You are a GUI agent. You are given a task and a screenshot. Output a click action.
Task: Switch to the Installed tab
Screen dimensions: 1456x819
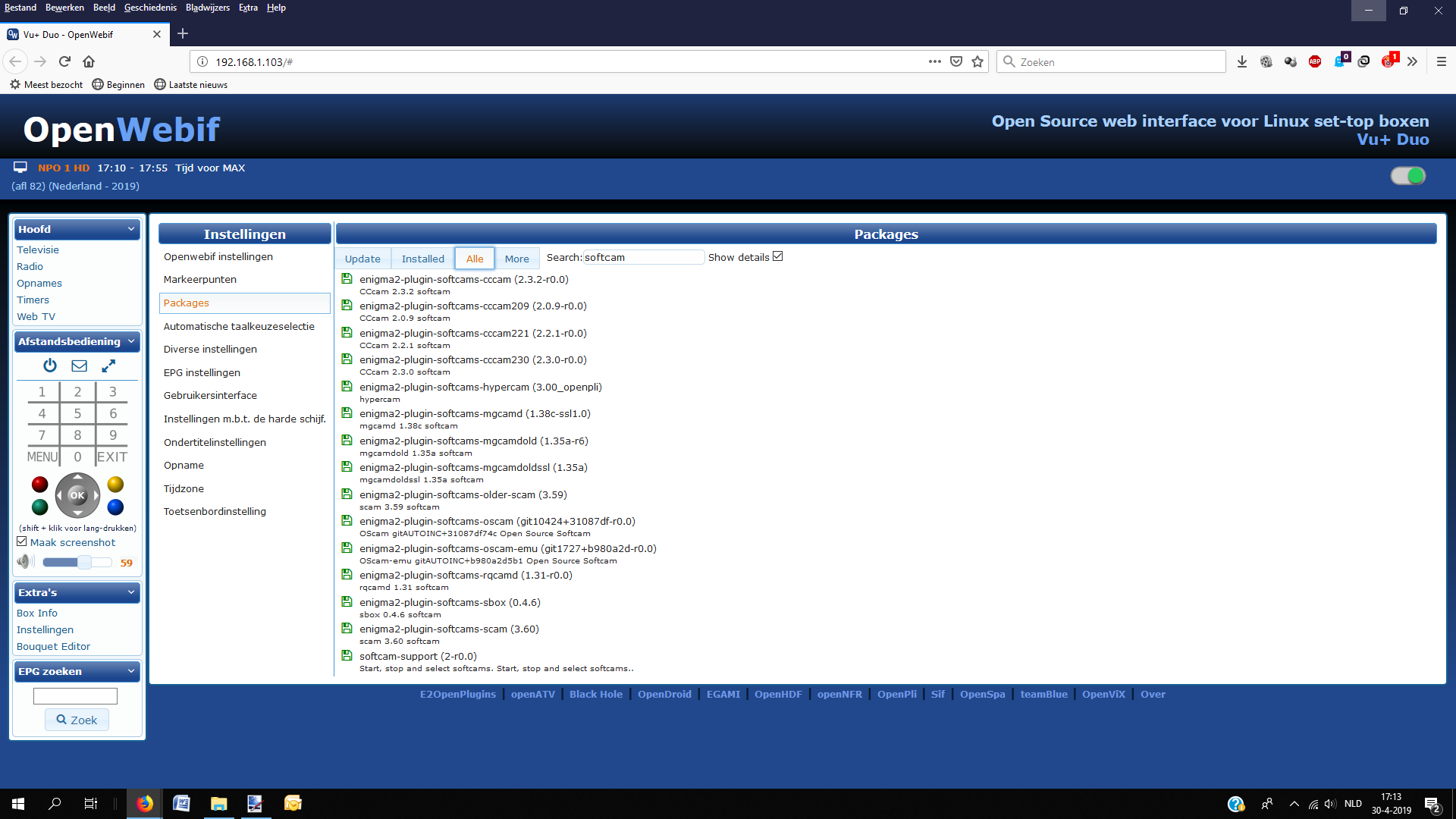tap(423, 259)
